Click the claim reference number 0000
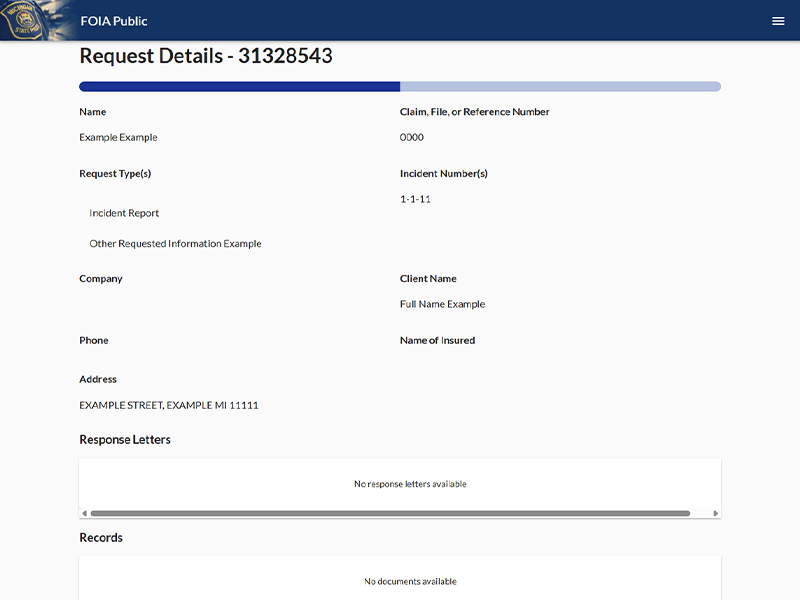 (411, 137)
